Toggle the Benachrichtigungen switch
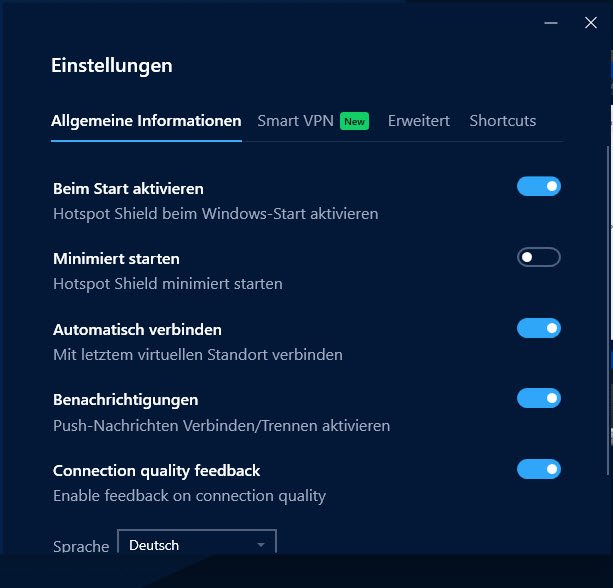 (x=539, y=398)
